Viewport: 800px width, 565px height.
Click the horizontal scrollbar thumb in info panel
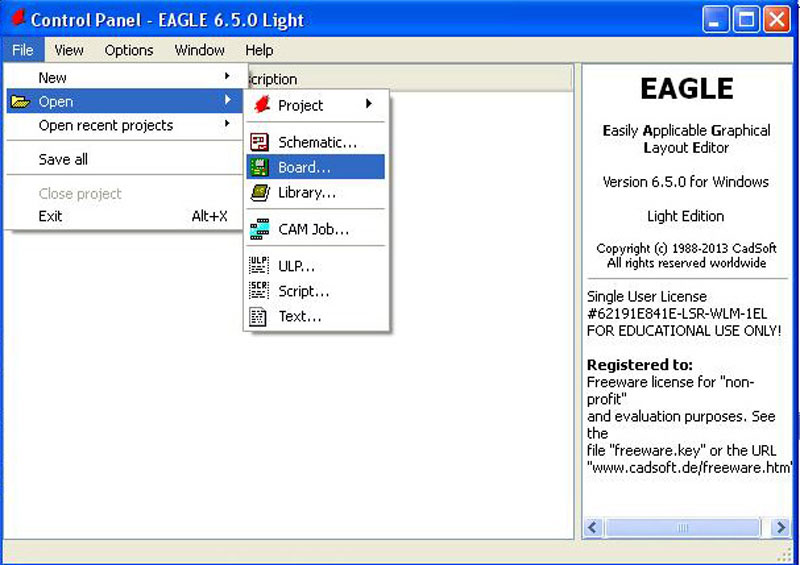[683, 527]
